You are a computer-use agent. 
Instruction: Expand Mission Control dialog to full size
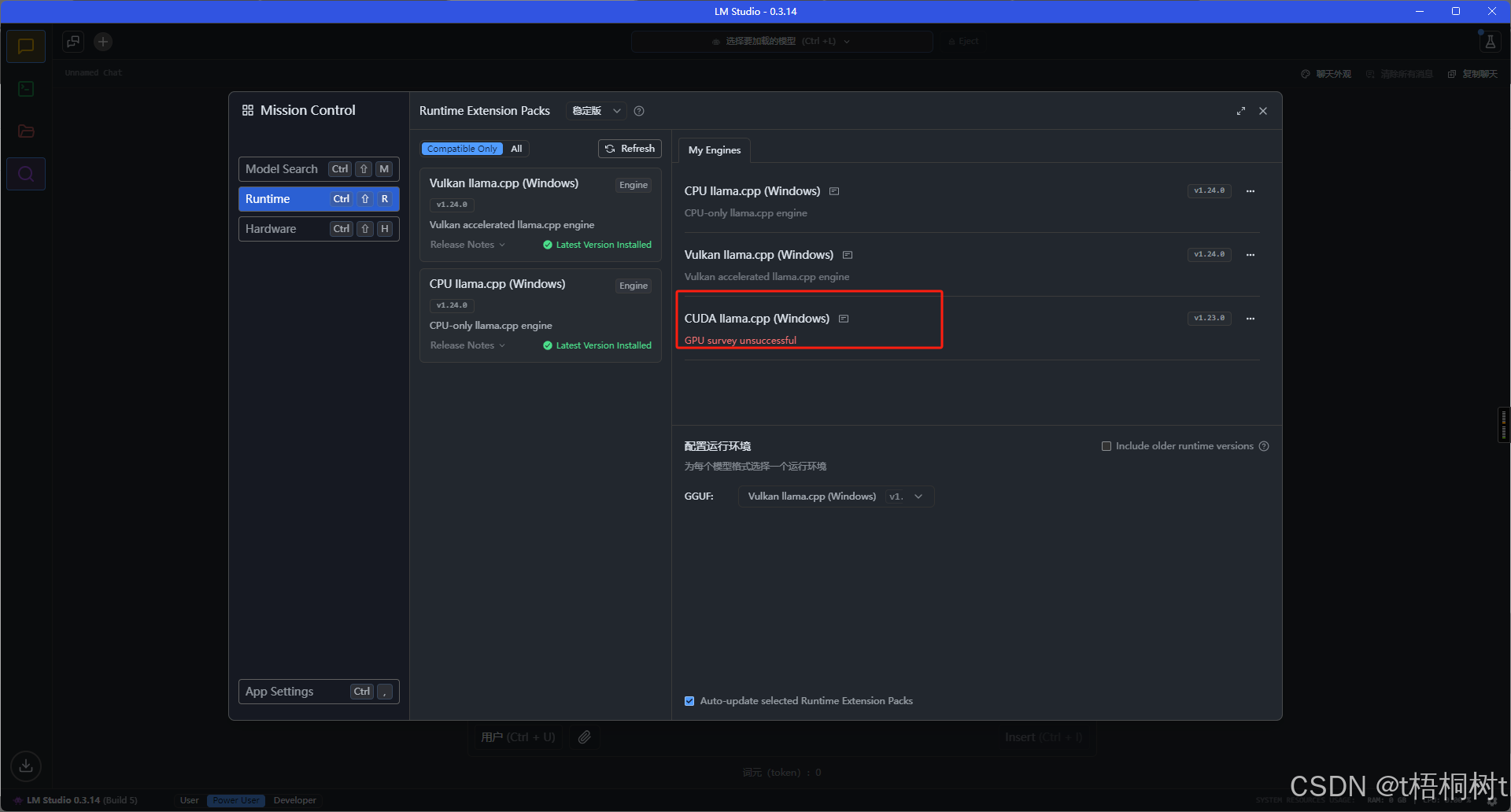click(x=1241, y=111)
